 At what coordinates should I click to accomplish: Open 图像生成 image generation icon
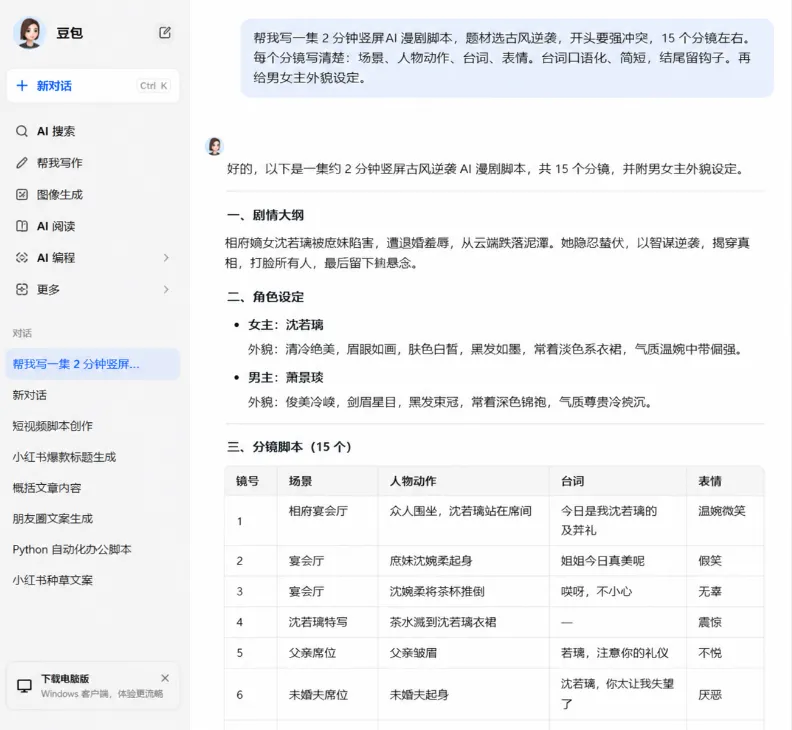point(22,194)
